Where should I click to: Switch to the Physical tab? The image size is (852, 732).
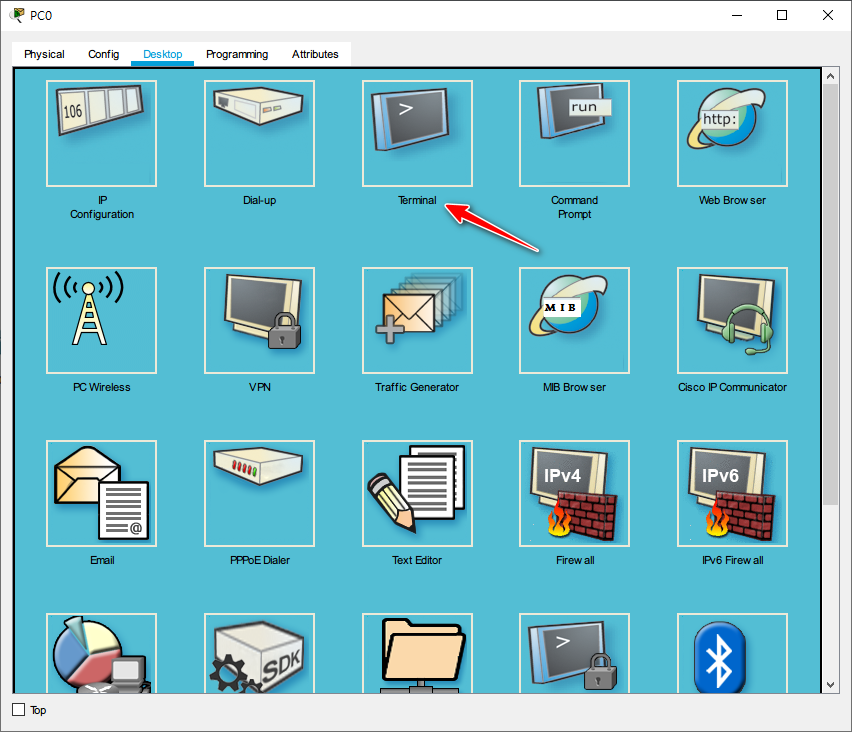(x=44, y=54)
